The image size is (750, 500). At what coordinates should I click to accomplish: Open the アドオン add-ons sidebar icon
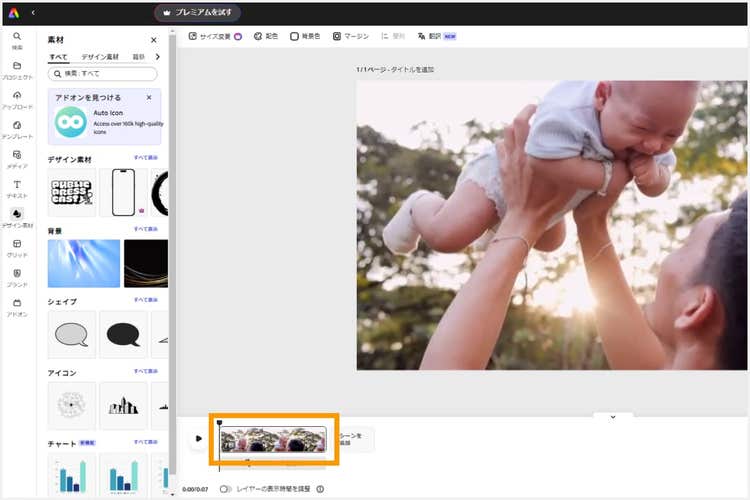(x=17, y=308)
